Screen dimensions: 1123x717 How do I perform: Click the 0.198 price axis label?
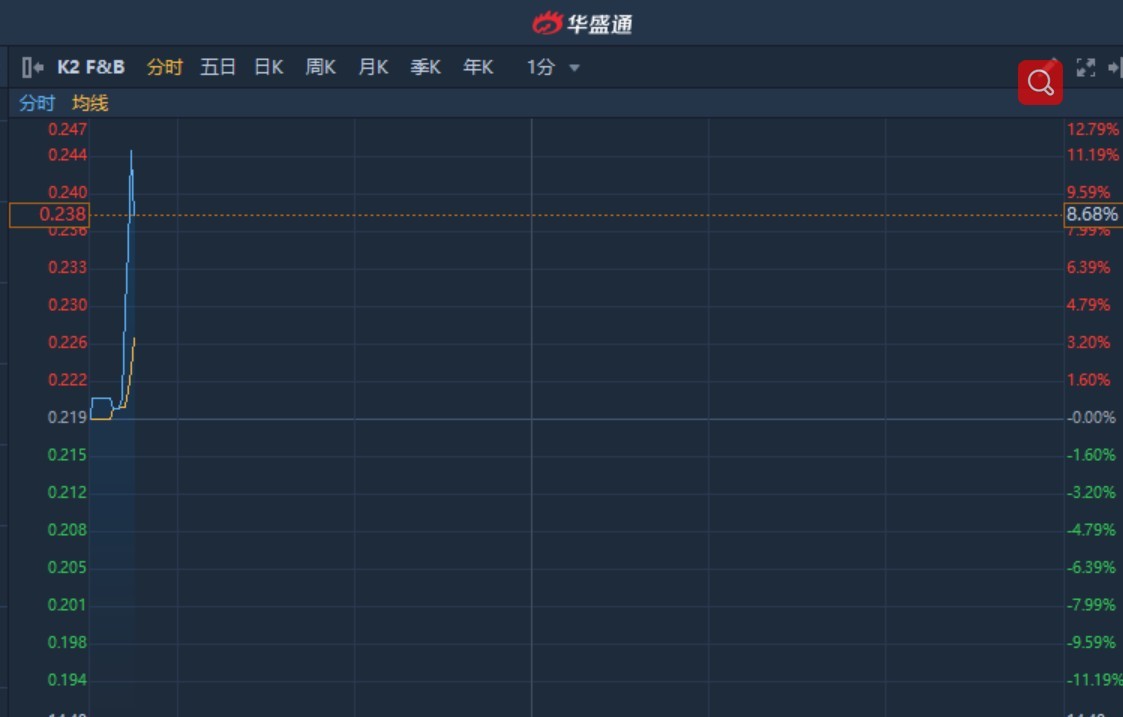click(67, 643)
